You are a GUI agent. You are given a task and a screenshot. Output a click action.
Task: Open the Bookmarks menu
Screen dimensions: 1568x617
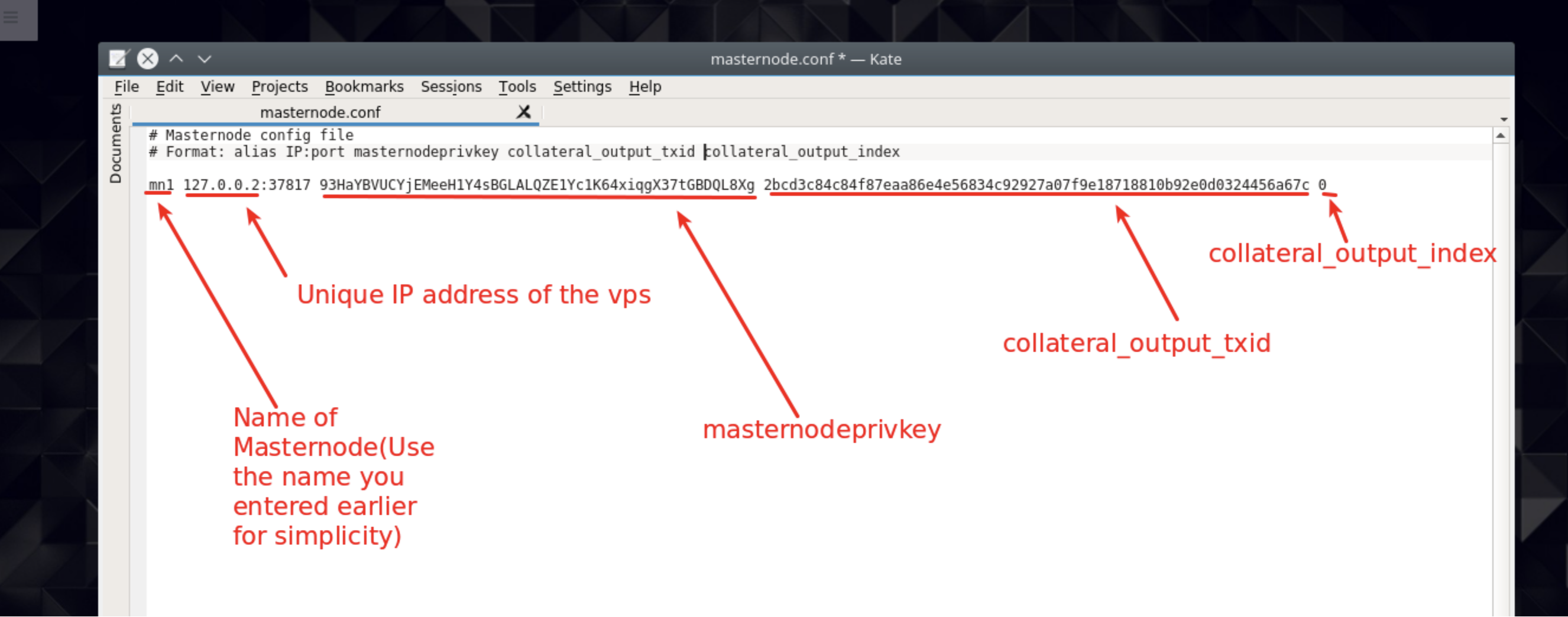click(364, 87)
